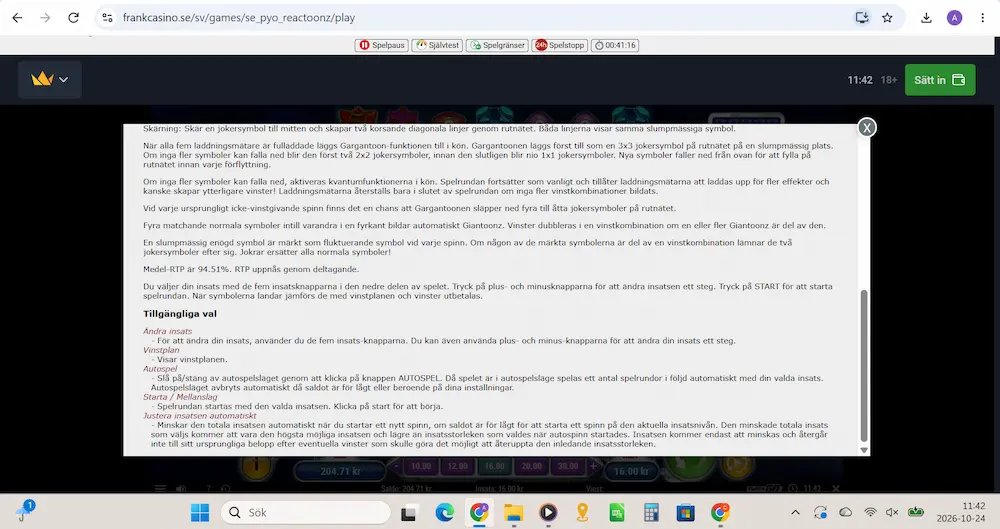
Task: Open Spelgränser limits settings
Action: (x=497, y=45)
